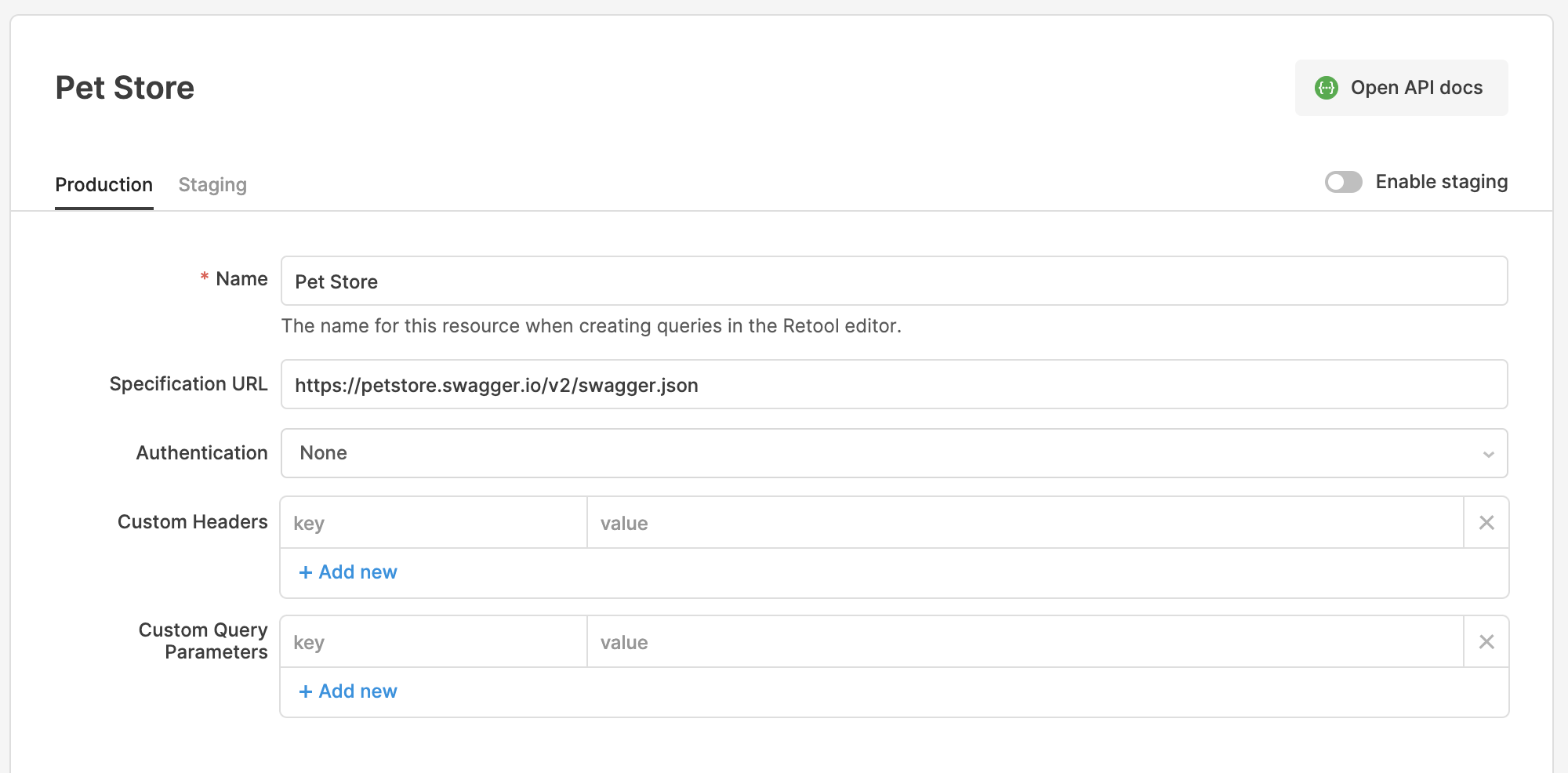Toggle the Enable staging switch
Screen dimensions: 1568x773
[1344, 182]
